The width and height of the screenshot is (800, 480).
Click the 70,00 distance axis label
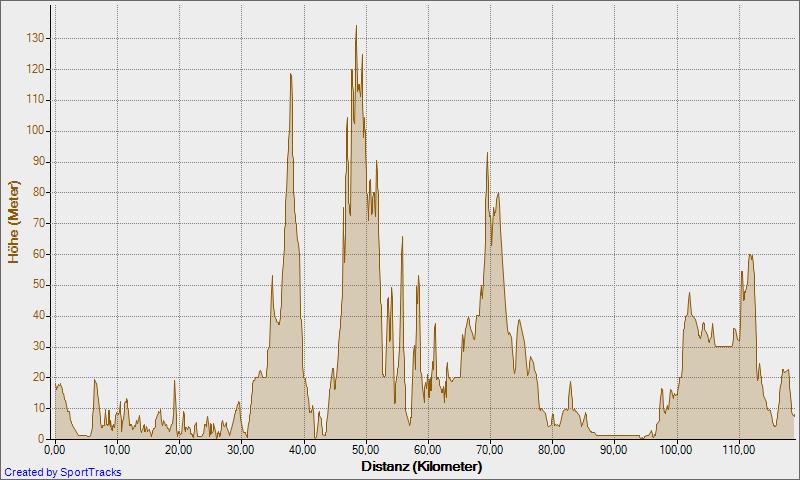490,450
